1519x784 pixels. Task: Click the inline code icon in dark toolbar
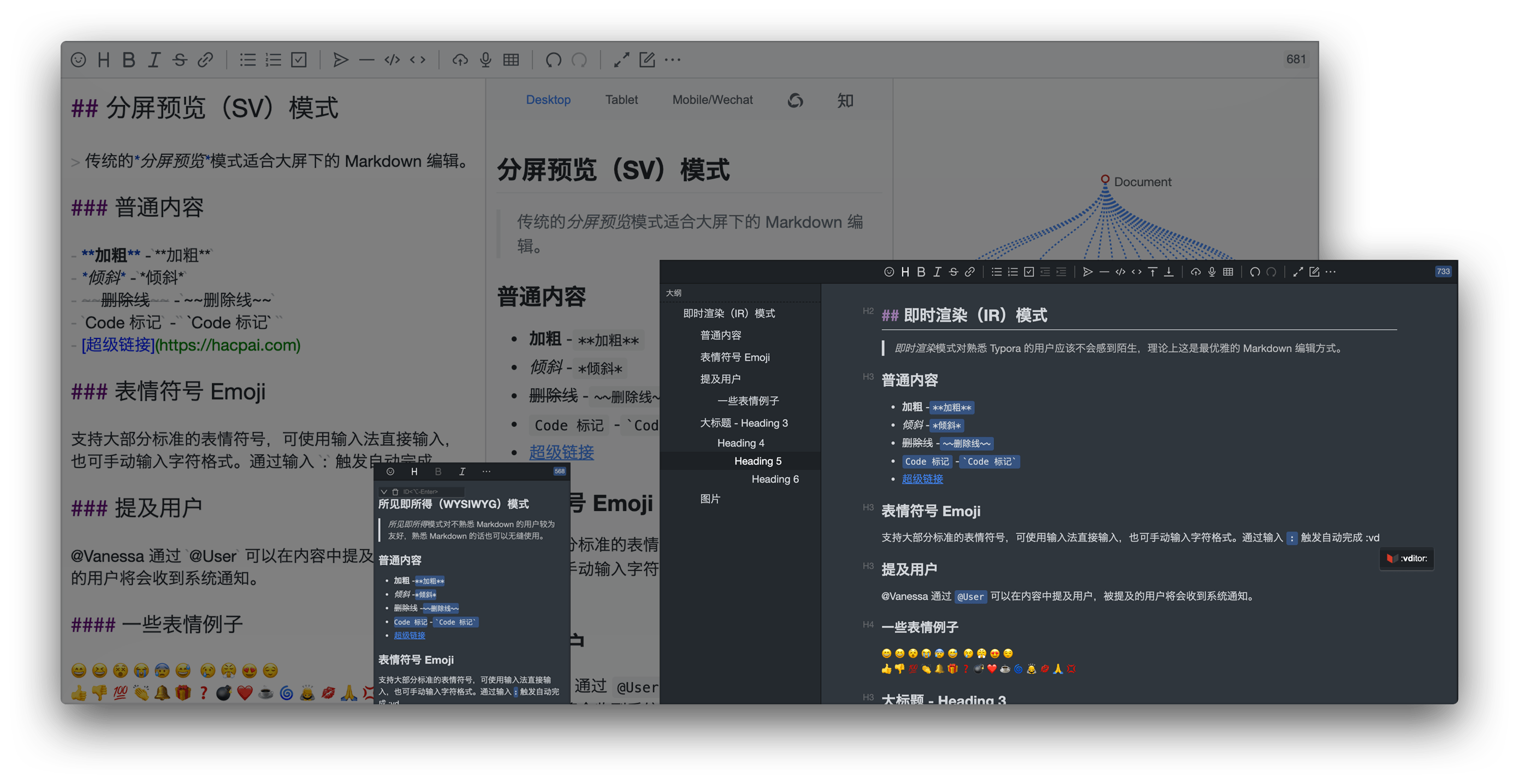(x=1136, y=272)
